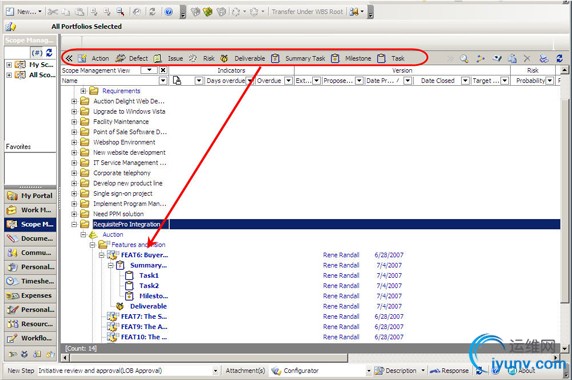
Task: Click the Cut scissors icon in top toolbar
Action: 53,12
